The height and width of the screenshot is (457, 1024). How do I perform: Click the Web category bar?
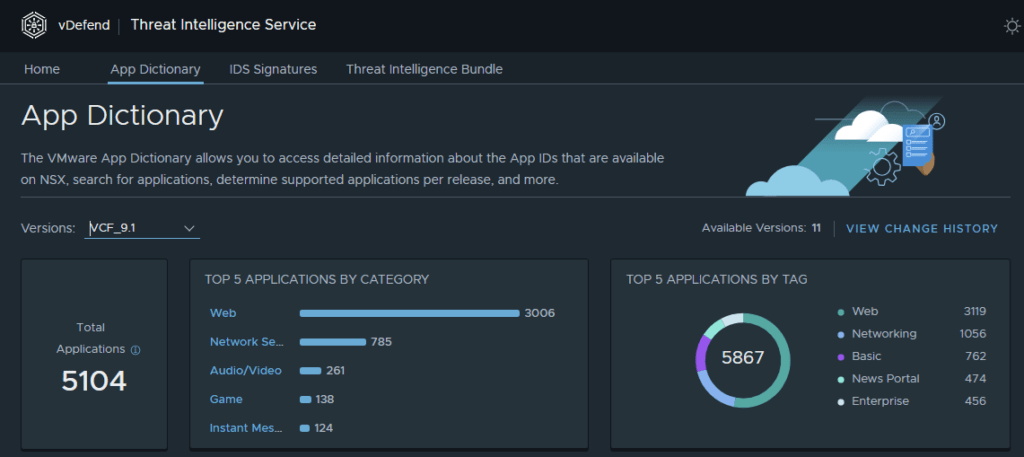(x=409, y=313)
